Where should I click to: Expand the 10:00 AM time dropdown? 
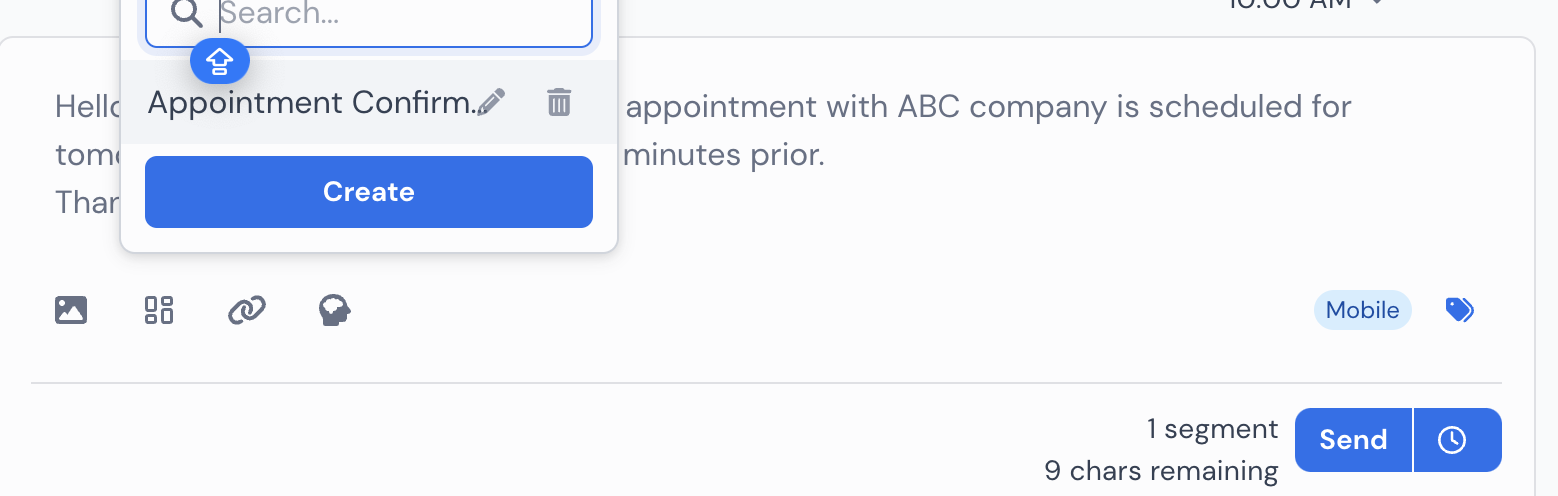1376,3
